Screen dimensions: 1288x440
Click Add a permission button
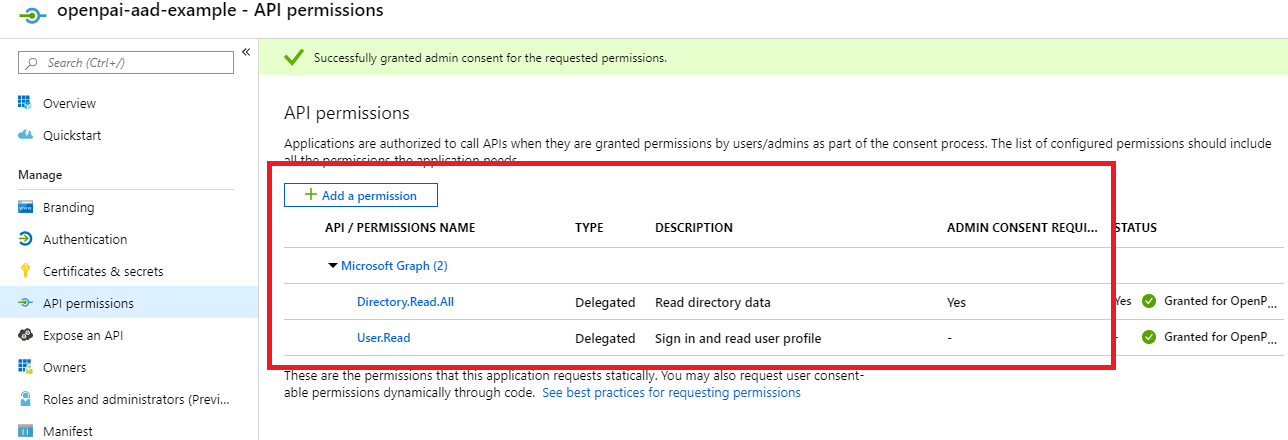[361, 195]
